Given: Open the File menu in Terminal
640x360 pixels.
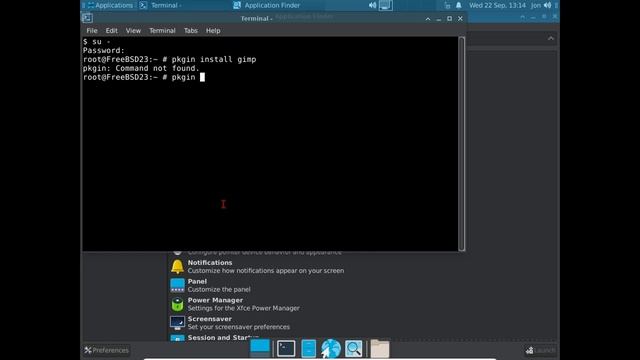Looking at the screenshot, I should click(x=92, y=31).
